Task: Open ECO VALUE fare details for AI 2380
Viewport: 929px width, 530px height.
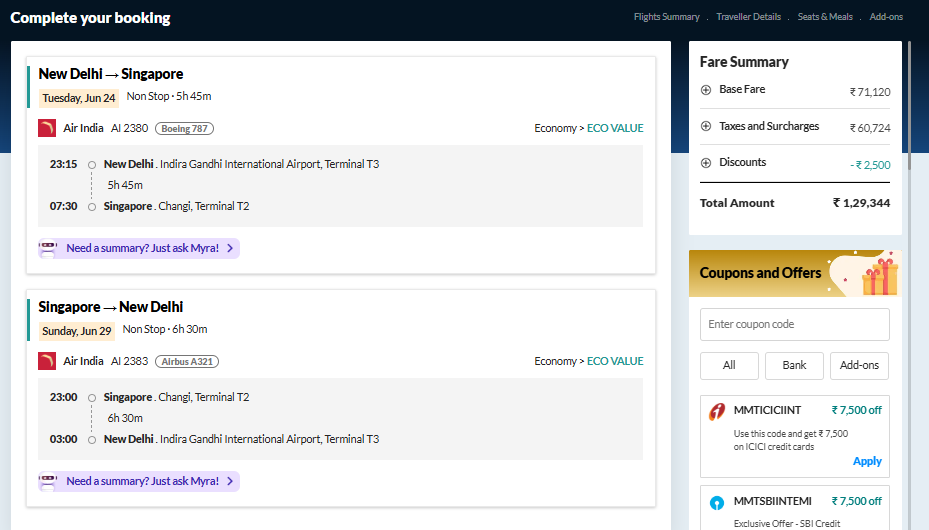Action: click(615, 128)
